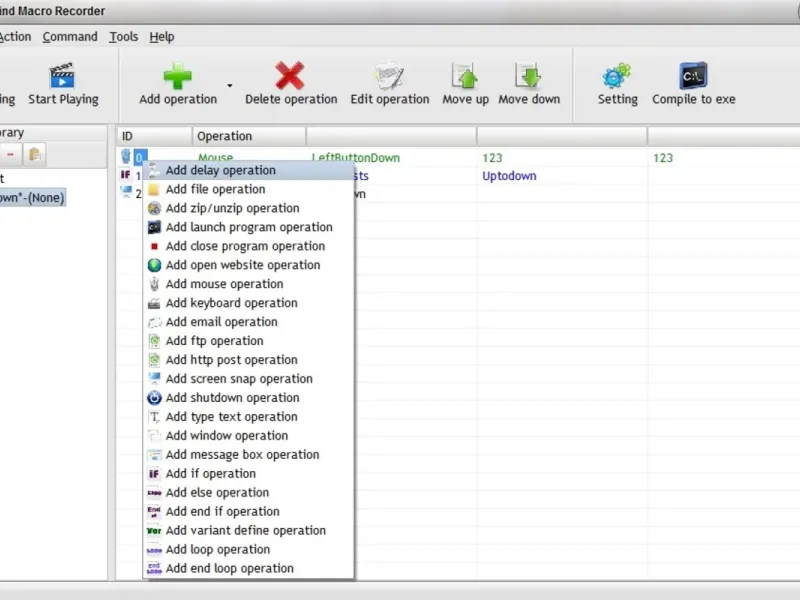Open the Tools menu

click(123, 37)
